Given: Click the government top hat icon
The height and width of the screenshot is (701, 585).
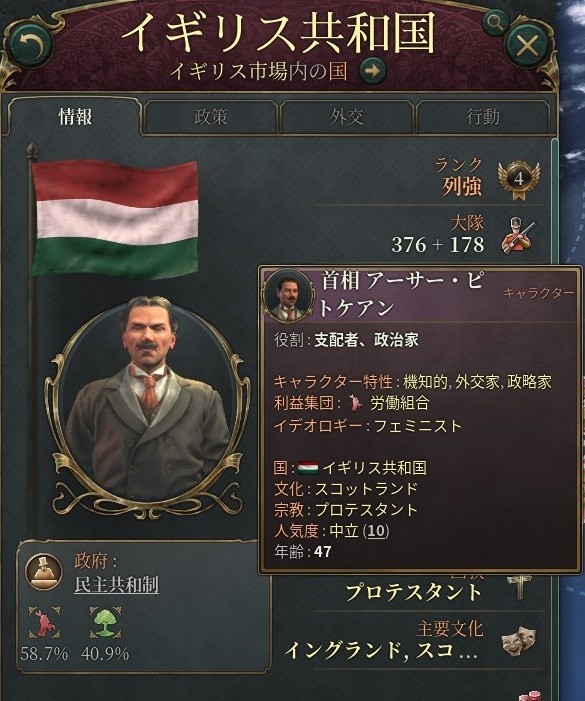Looking at the screenshot, I should (43, 572).
